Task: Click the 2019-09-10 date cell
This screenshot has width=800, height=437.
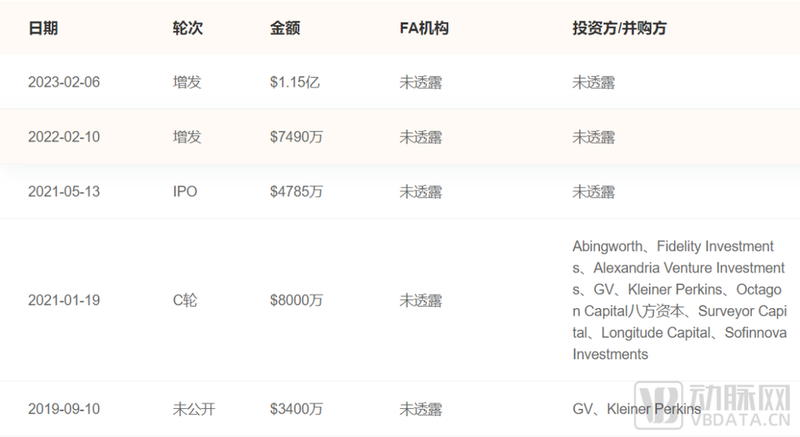Action: [x=62, y=408]
